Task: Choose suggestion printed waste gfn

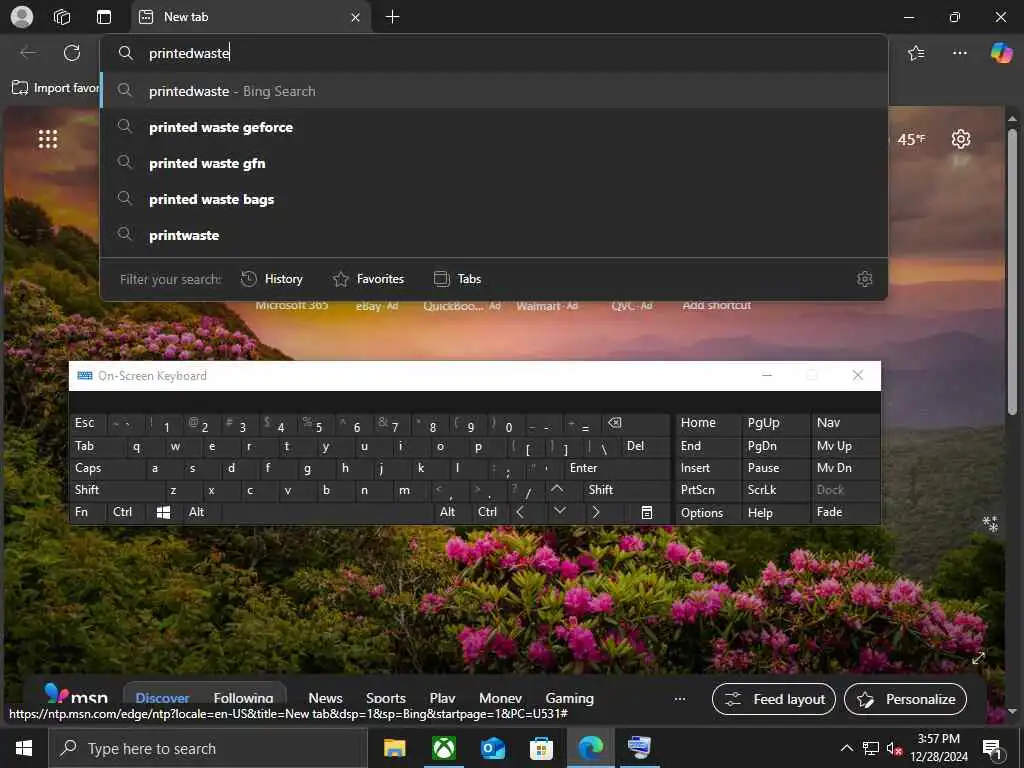Action: [494, 163]
